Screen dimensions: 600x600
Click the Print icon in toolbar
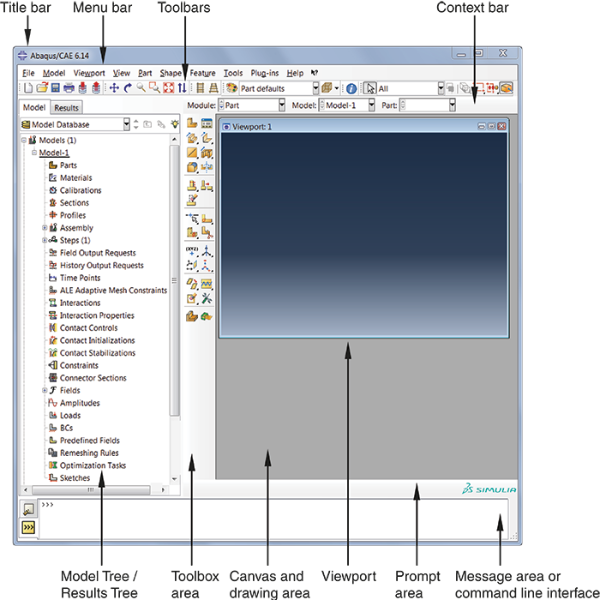(69, 88)
